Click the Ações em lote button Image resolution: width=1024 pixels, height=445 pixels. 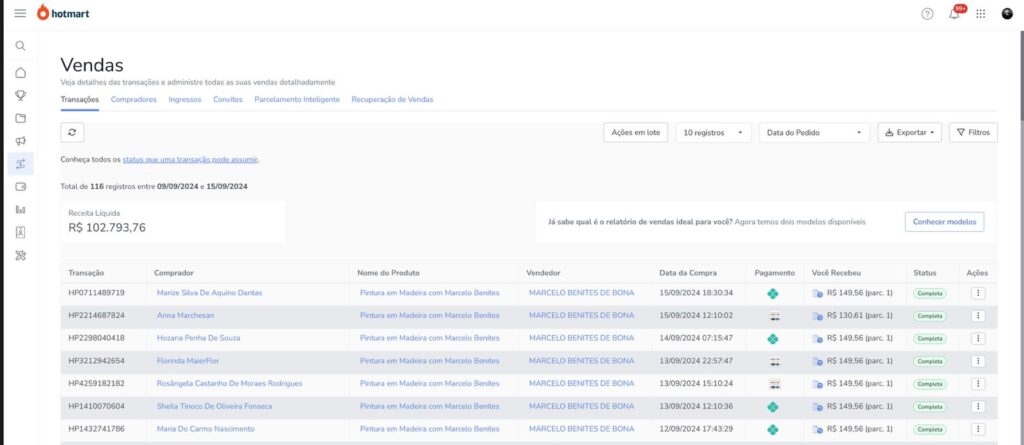[x=635, y=133]
